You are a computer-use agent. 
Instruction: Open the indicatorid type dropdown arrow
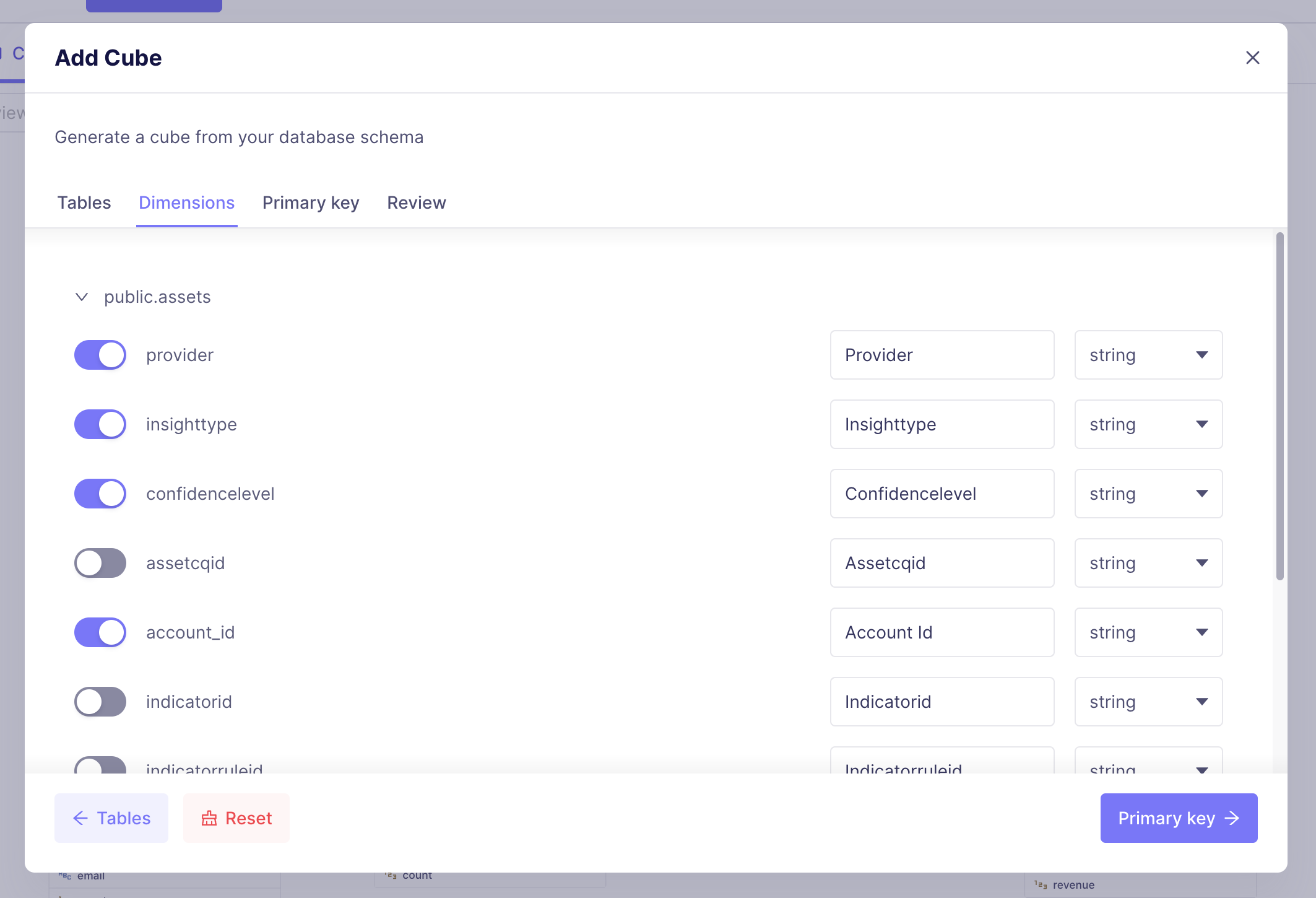[1201, 702]
